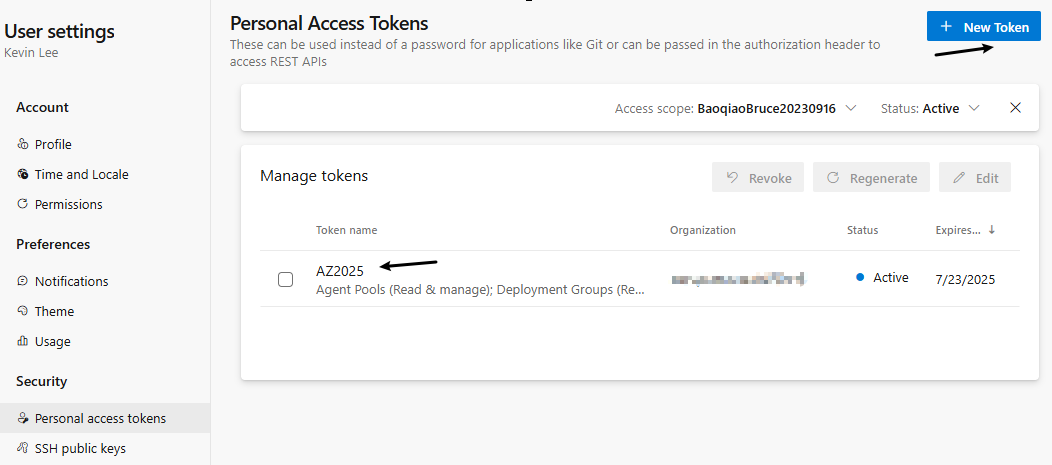This screenshot has width=1052, height=465.
Task: Open the Status filter dropdown
Action: [x=931, y=108]
